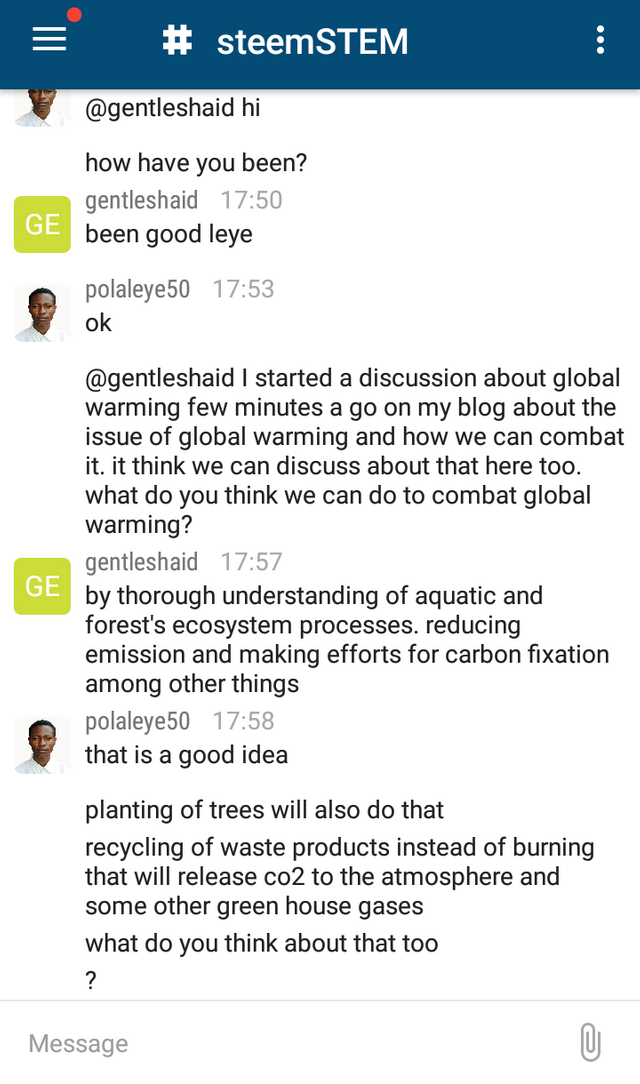Tap the paperclip attachment icon
Viewport: 640px width, 1084px height.
click(590, 1042)
